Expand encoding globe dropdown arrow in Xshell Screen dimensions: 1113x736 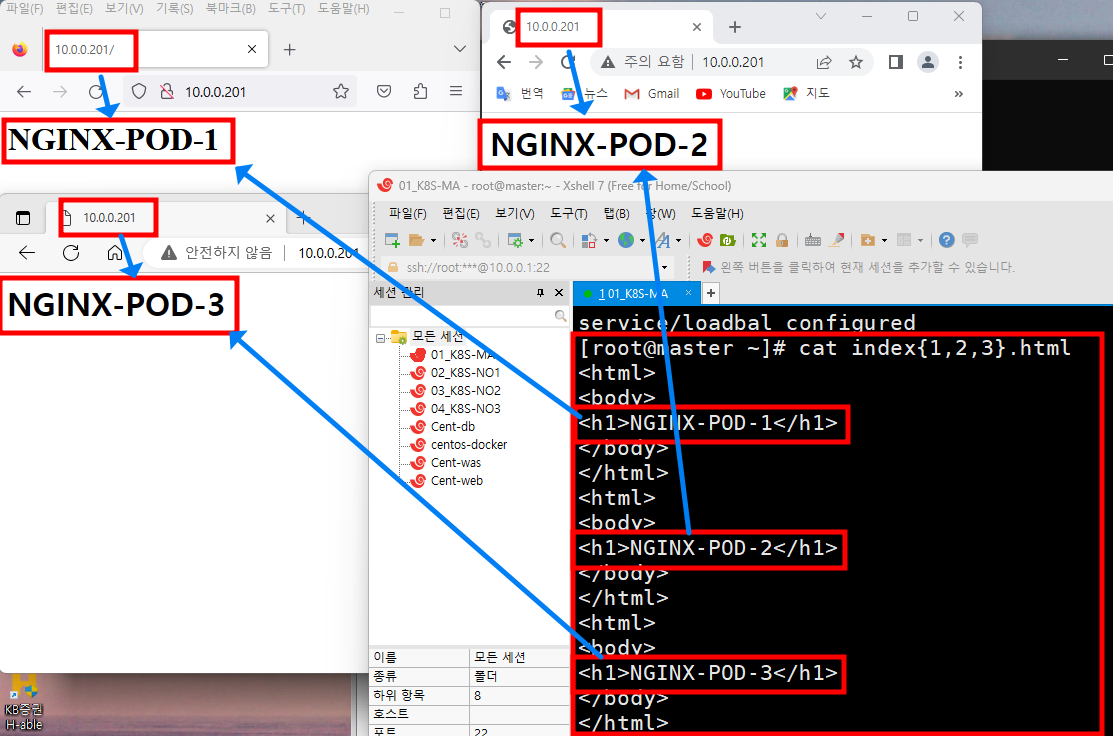coord(642,241)
